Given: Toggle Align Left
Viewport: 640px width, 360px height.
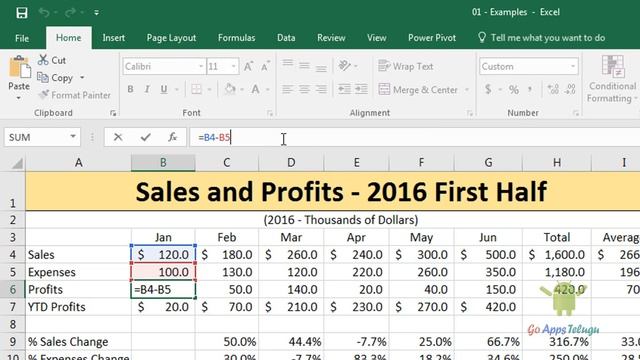Looking at the screenshot, I should pyautogui.click(x=288, y=89).
